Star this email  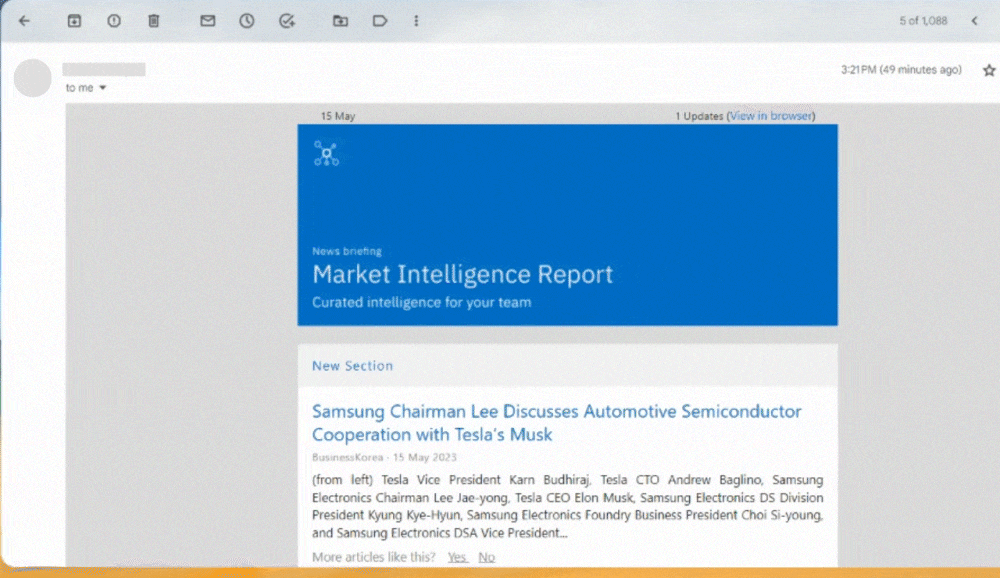coord(989,70)
